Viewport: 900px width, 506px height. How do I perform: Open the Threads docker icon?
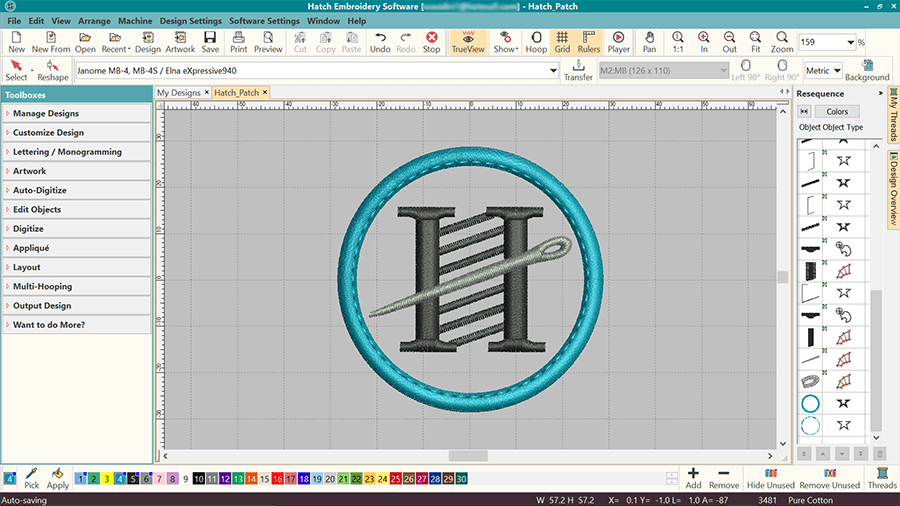(x=882, y=477)
